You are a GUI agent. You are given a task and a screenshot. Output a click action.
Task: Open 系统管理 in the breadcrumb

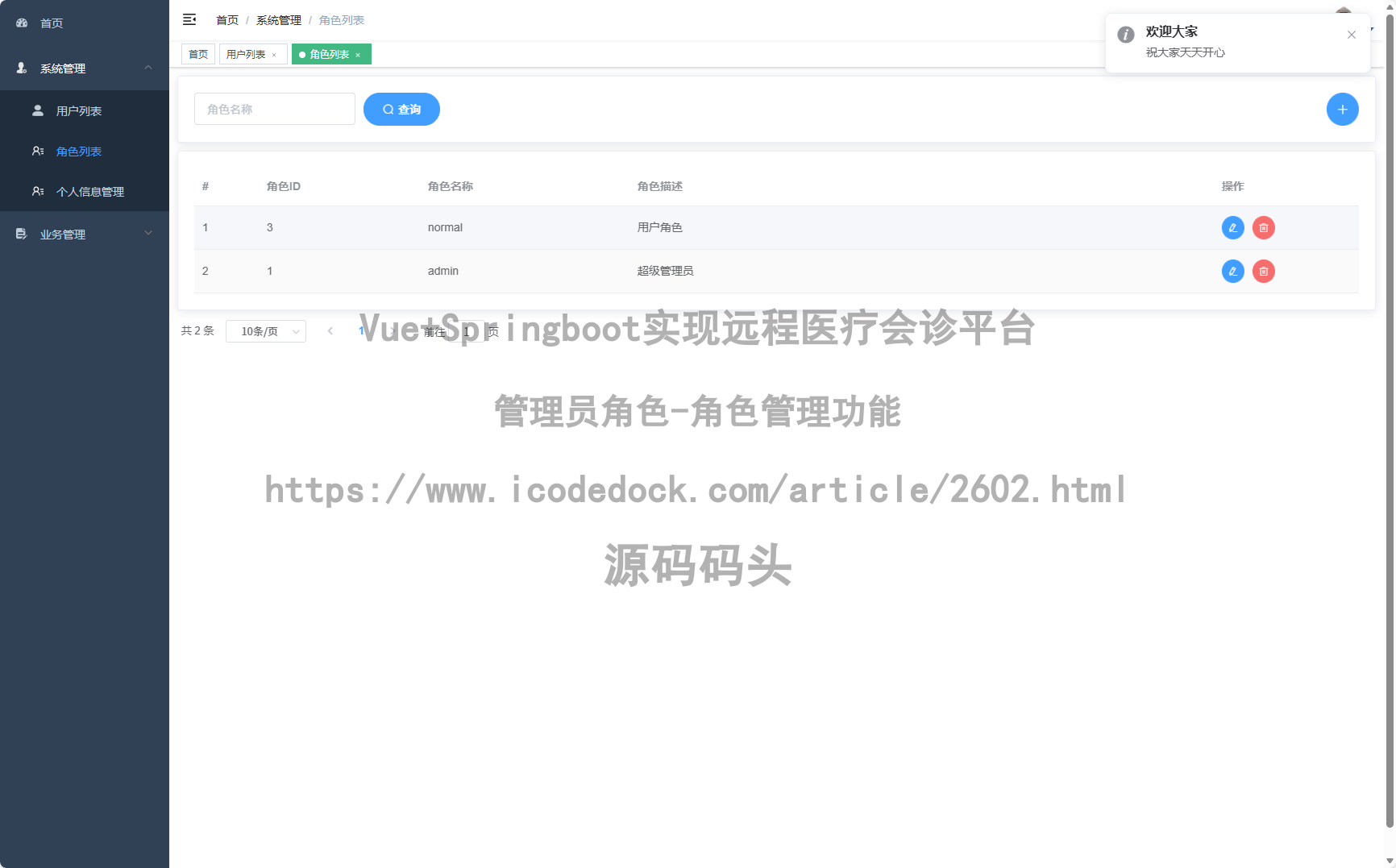(x=278, y=19)
